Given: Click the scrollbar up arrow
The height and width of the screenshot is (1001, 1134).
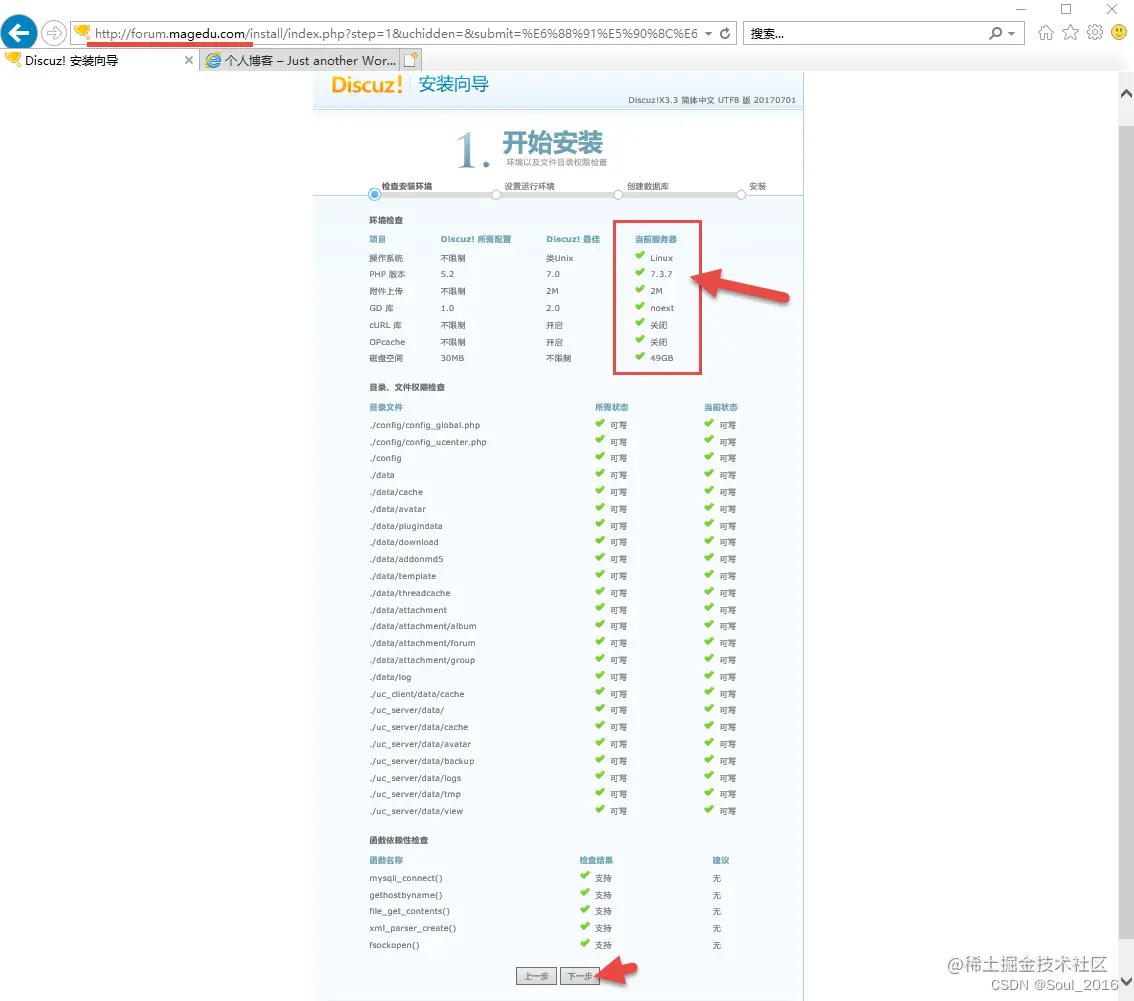Looking at the screenshot, I should tap(1126, 93).
